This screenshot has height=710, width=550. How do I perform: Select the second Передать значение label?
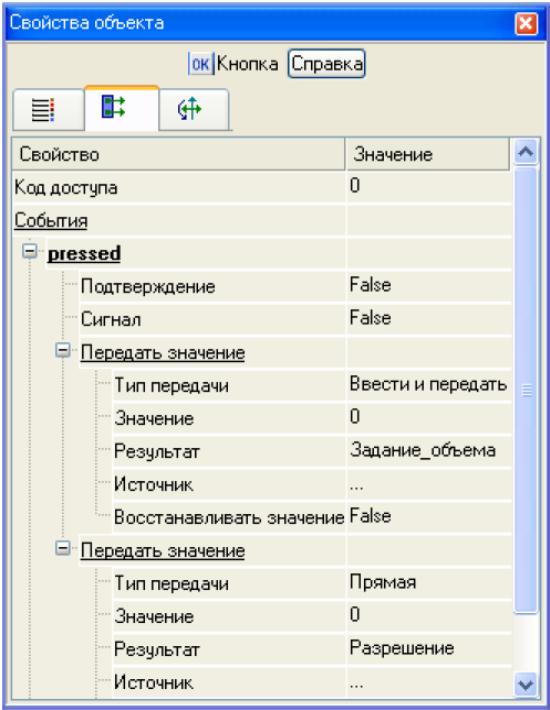click(x=163, y=551)
